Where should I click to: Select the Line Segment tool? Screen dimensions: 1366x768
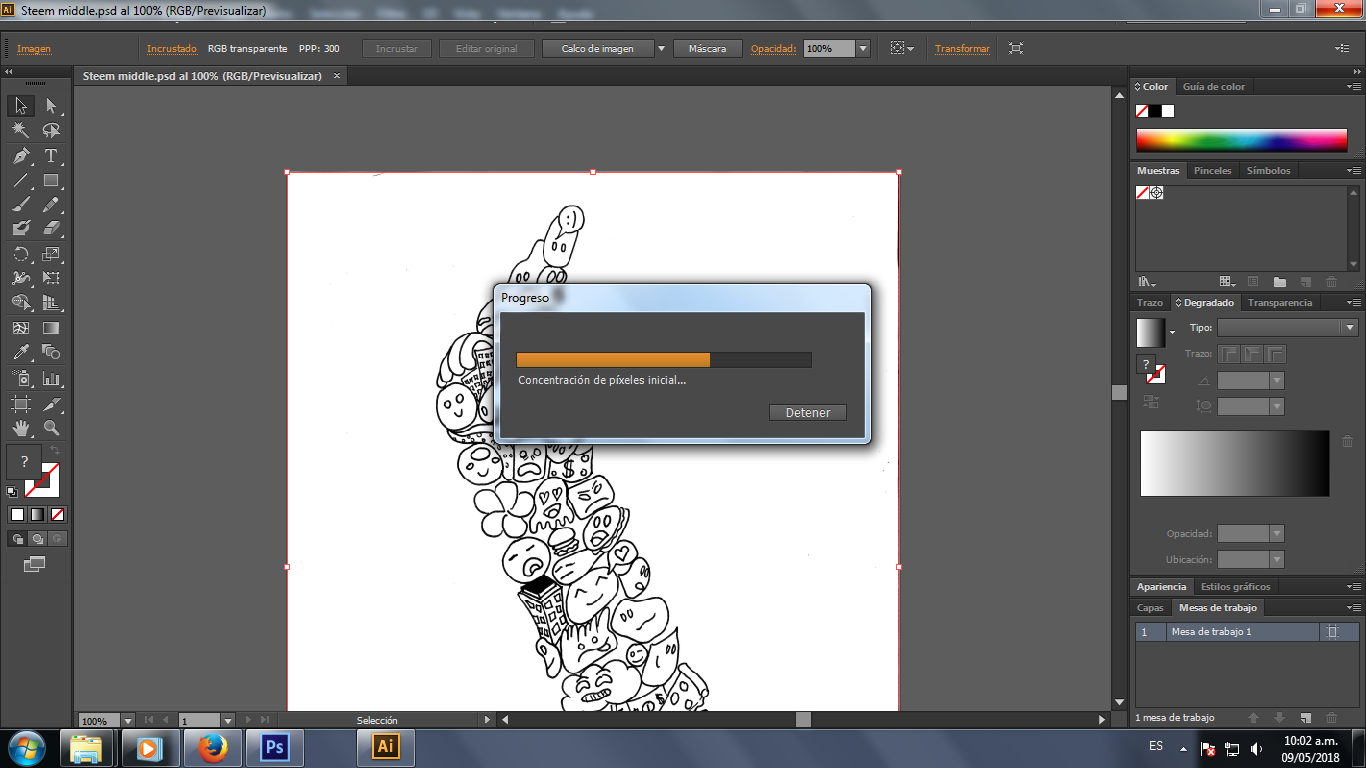[x=21, y=181]
